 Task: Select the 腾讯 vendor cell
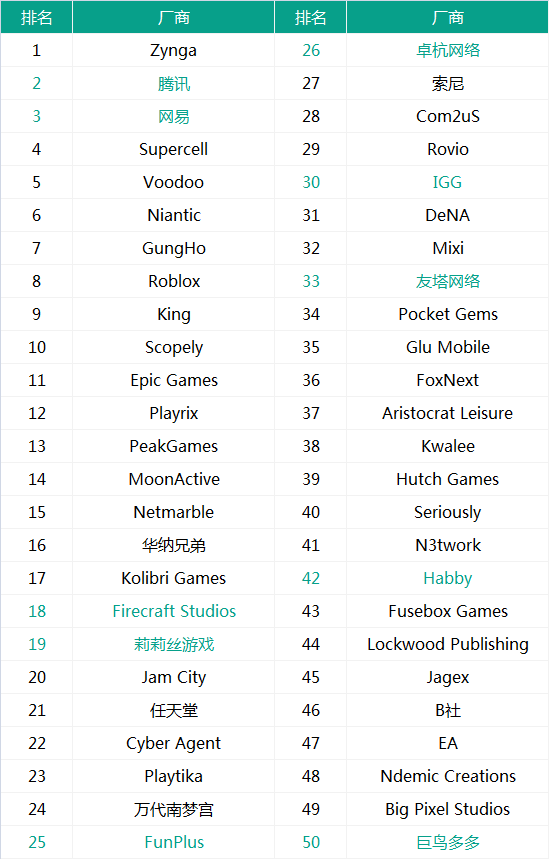[173, 83]
